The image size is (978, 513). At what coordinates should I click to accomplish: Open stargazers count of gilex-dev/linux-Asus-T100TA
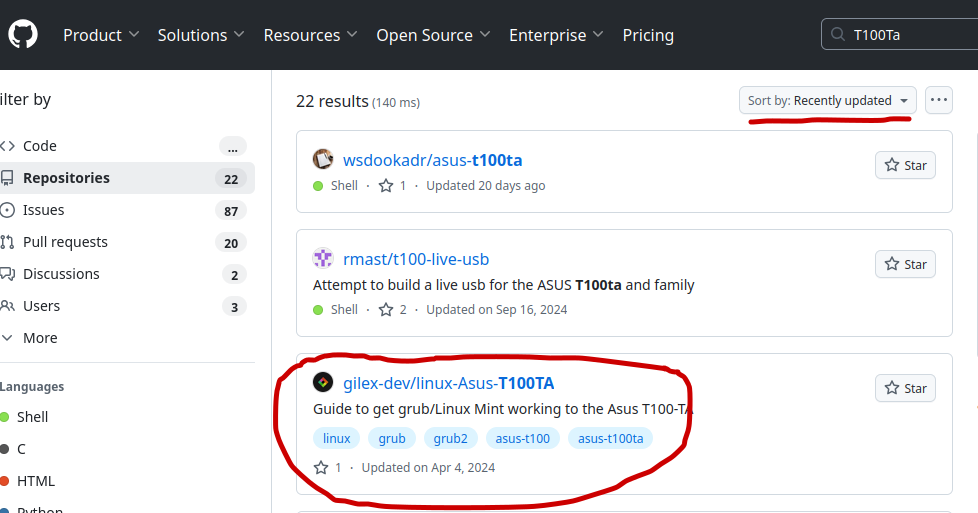coord(328,467)
